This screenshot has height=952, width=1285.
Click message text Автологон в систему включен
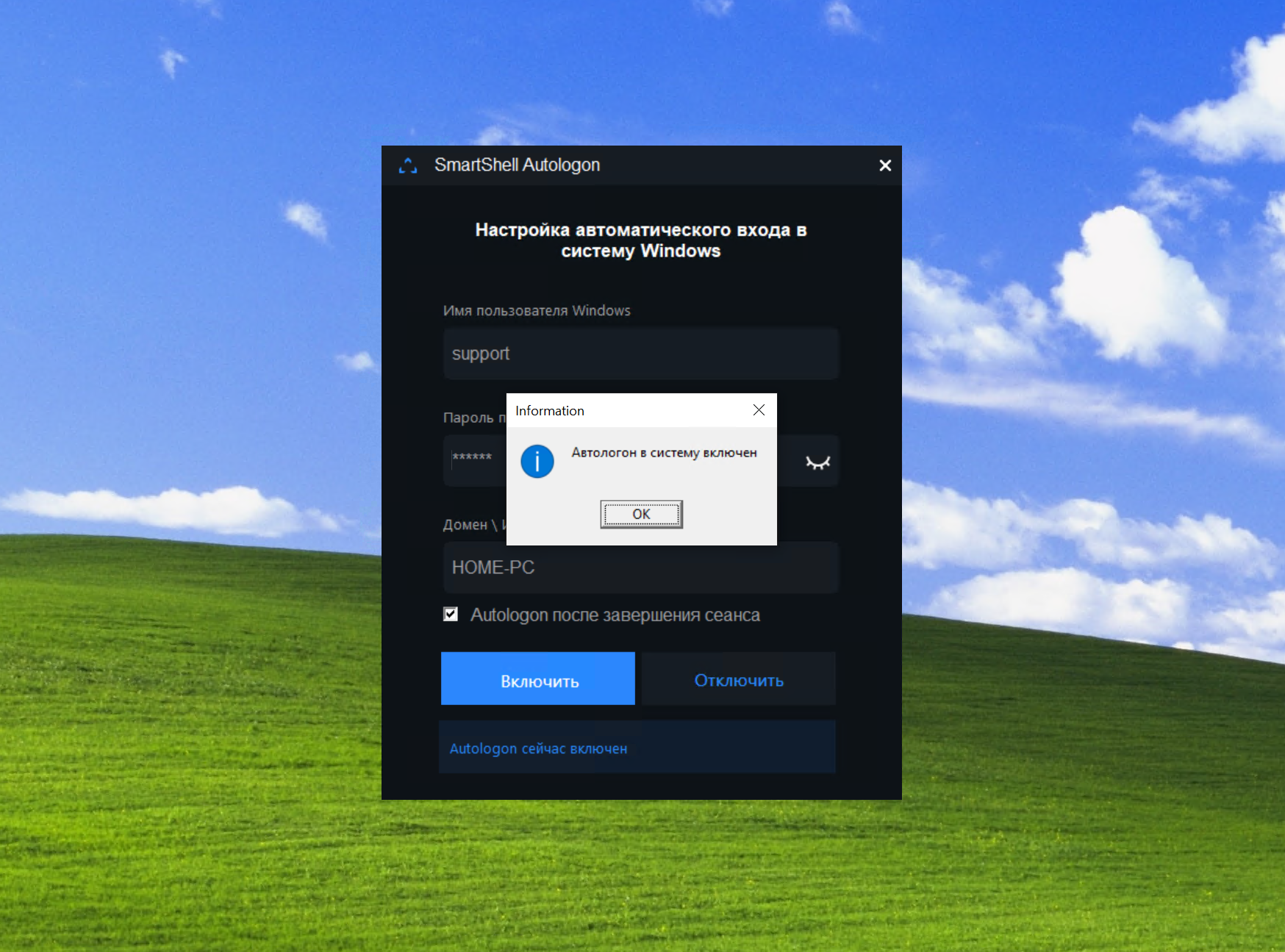coord(664,453)
